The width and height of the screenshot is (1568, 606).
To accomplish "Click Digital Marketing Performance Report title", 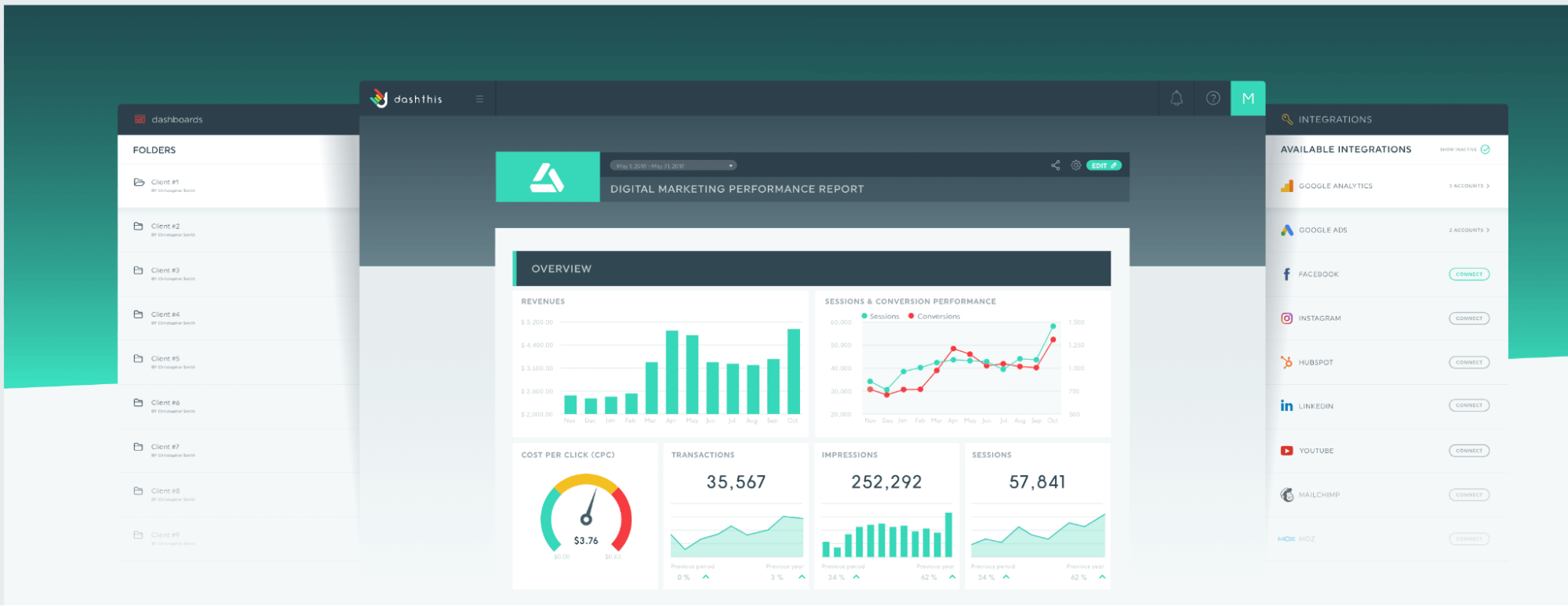I will click(x=737, y=189).
